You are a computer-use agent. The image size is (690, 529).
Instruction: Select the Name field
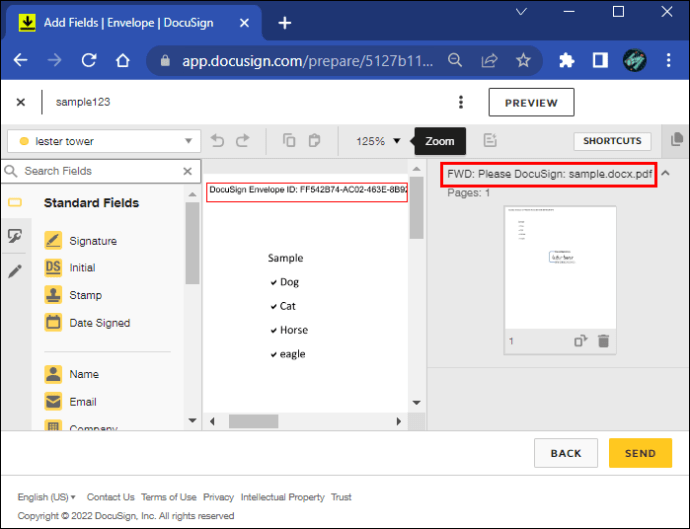[x=72, y=374]
